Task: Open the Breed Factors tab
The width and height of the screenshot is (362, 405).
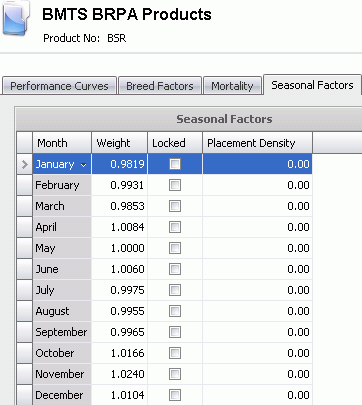Action: click(x=160, y=86)
